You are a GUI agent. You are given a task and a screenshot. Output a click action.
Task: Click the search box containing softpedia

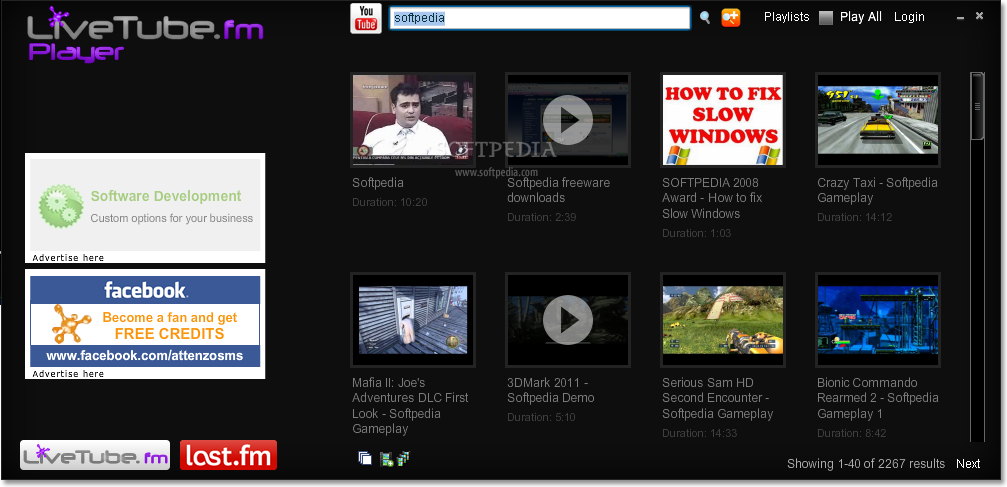click(x=539, y=18)
